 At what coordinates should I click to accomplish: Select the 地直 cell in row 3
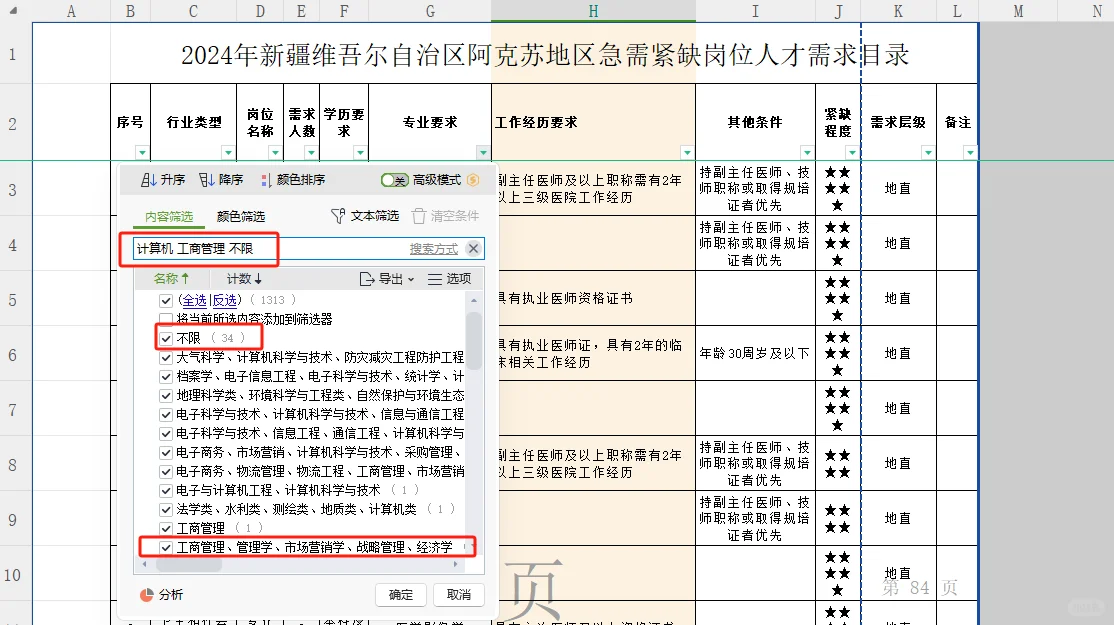tap(898, 189)
